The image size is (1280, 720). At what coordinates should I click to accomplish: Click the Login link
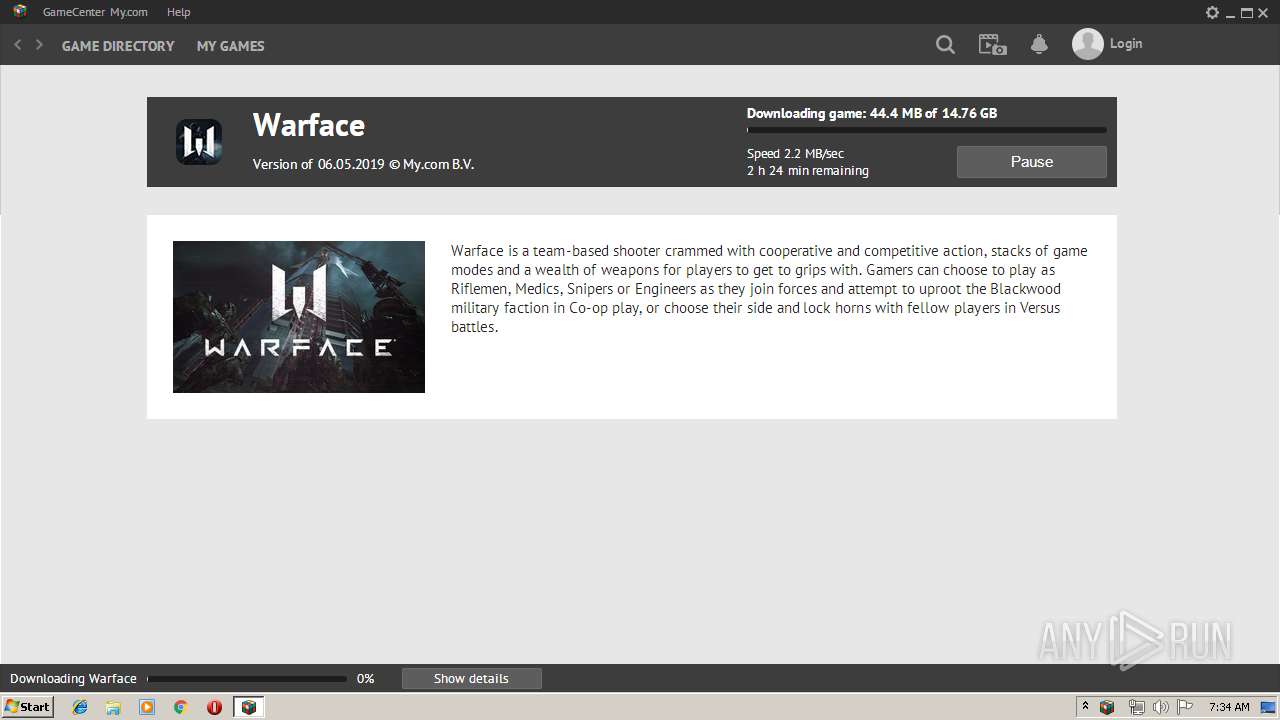click(x=1126, y=44)
